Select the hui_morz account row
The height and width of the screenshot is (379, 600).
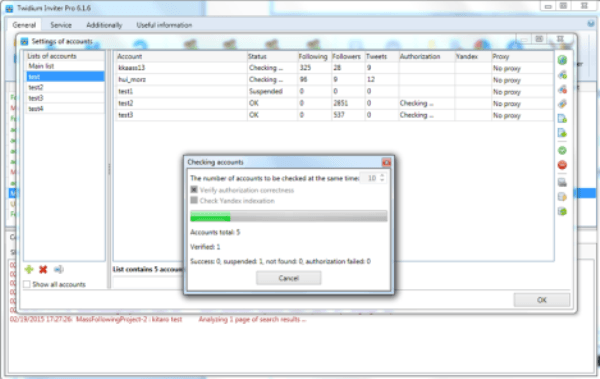click(334, 80)
